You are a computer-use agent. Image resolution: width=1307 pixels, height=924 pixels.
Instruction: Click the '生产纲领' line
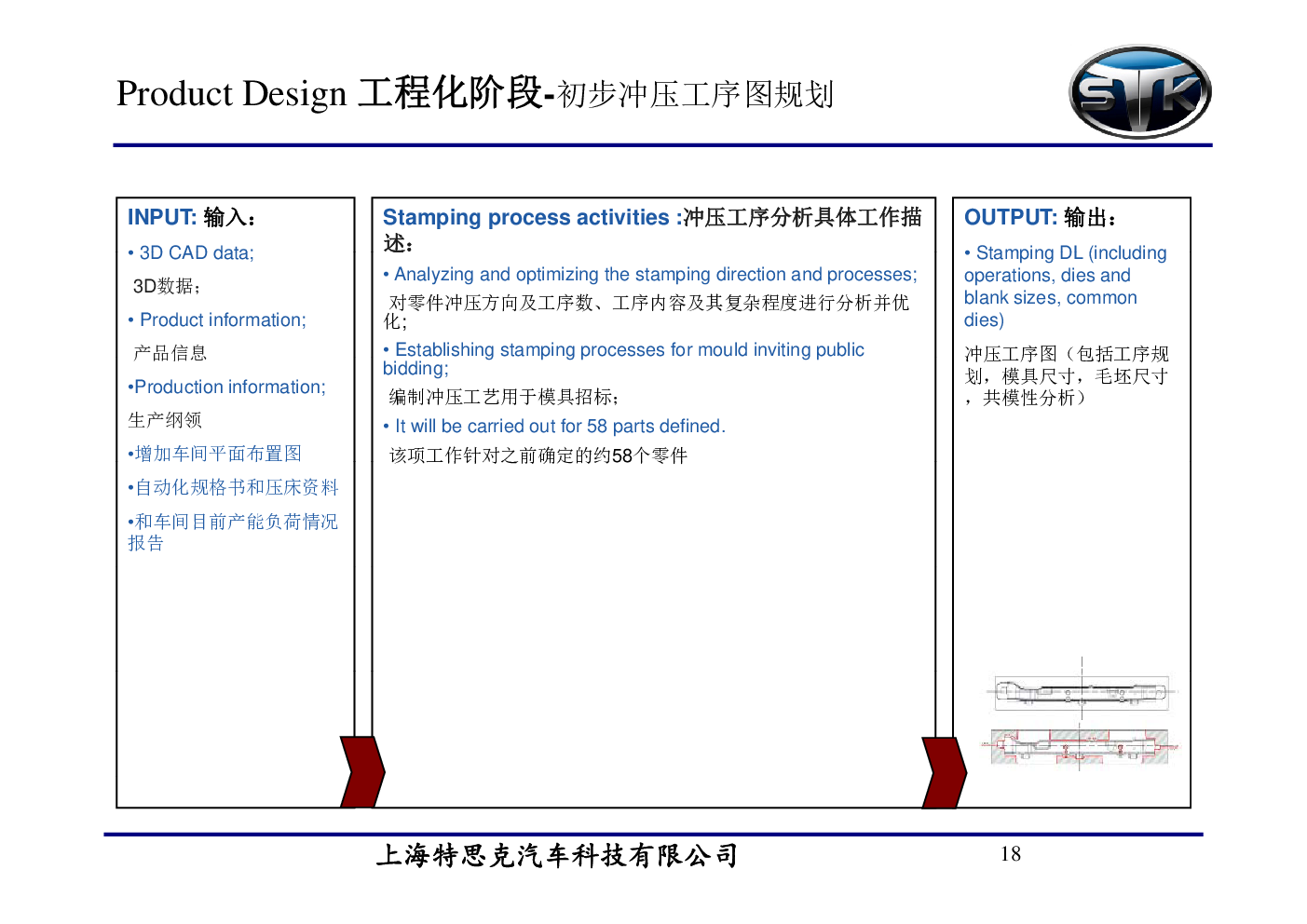point(165,420)
